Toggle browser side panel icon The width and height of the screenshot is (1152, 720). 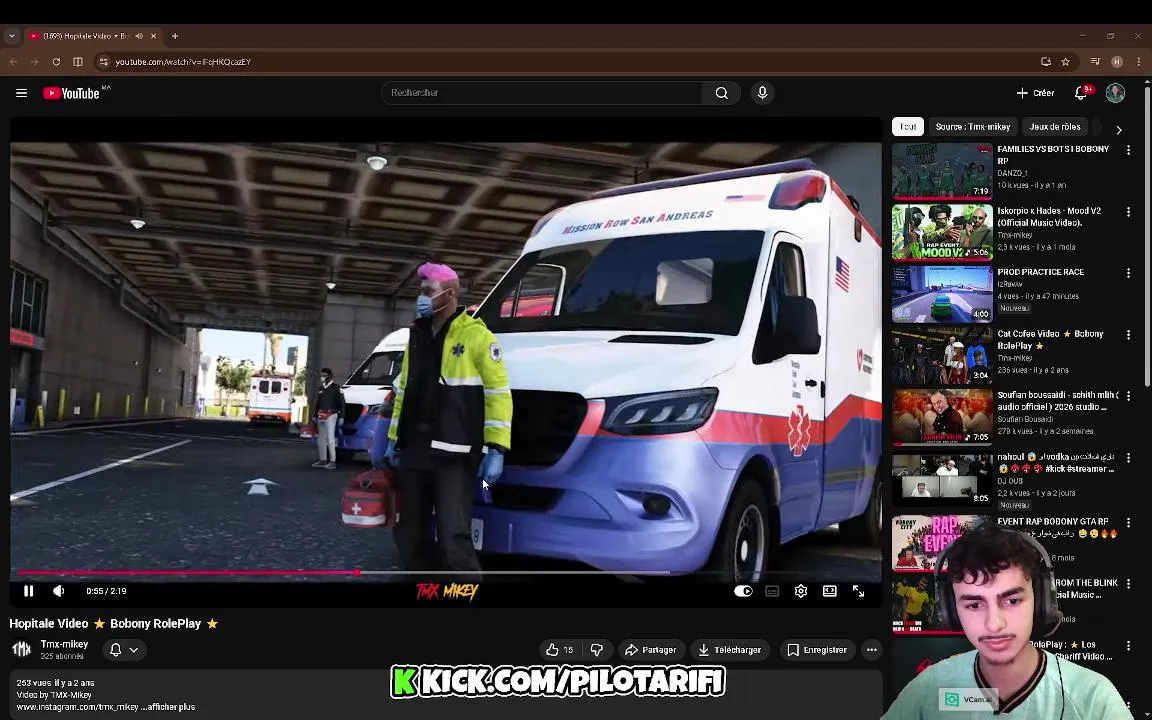[x=78, y=62]
